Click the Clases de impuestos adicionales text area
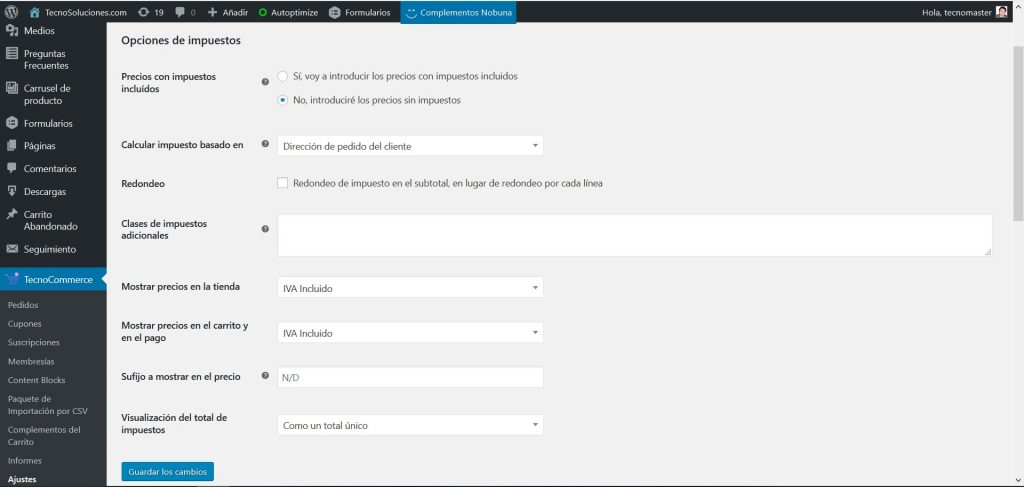The image size is (1024, 487). (634, 235)
